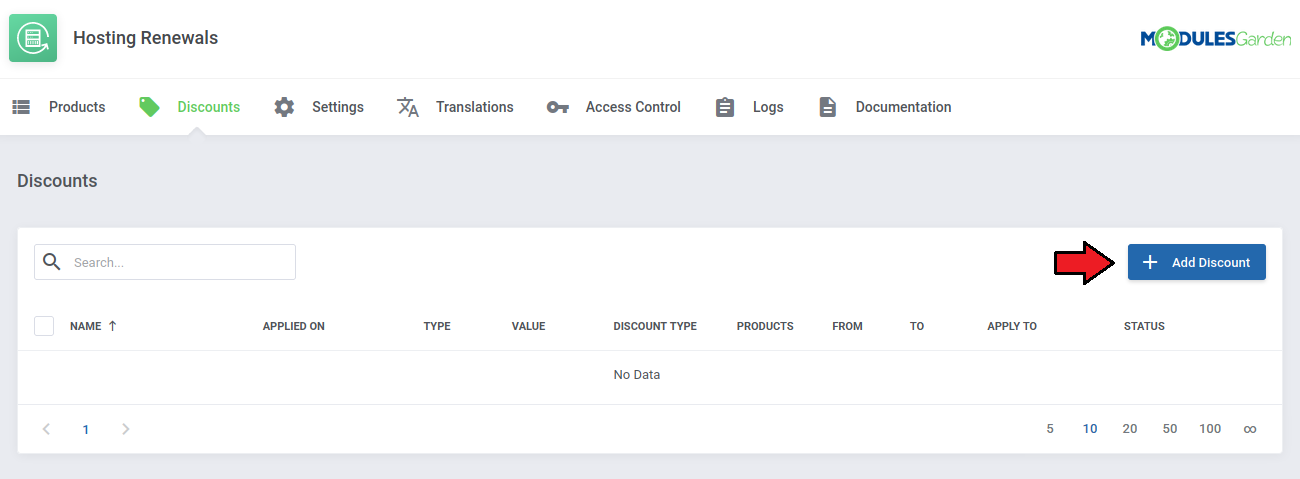Click the Discounts tag icon
This screenshot has width=1300, height=479.
(x=149, y=107)
